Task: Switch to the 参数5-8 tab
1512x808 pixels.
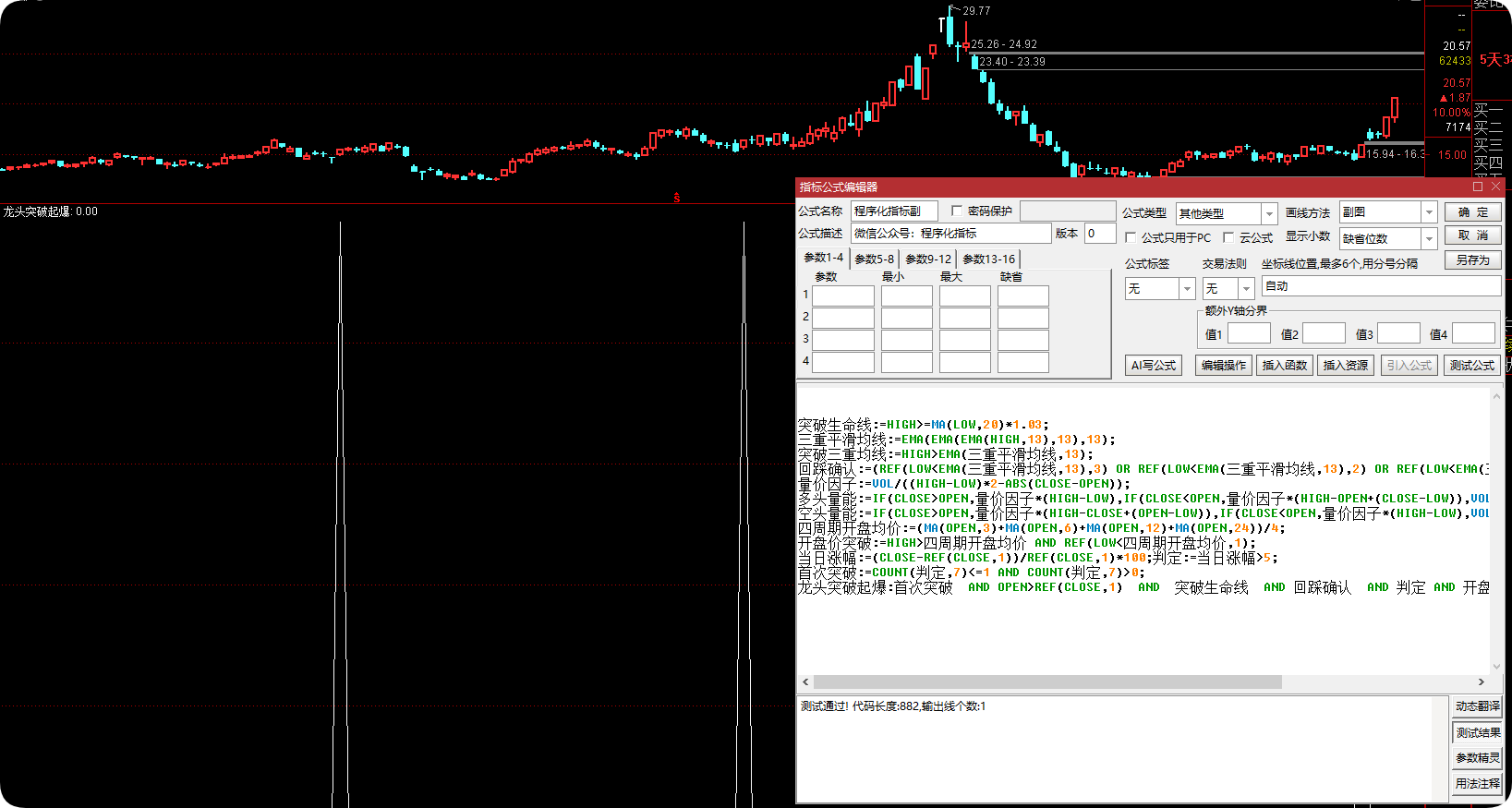Action: (874, 259)
